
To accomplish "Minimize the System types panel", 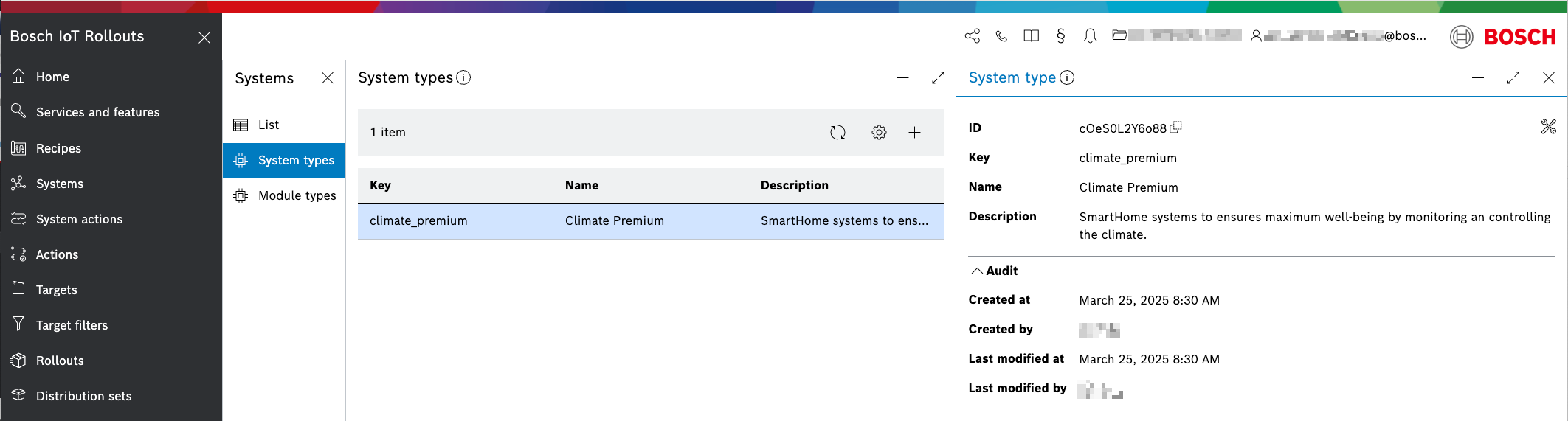I will pyautogui.click(x=902, y=78).
